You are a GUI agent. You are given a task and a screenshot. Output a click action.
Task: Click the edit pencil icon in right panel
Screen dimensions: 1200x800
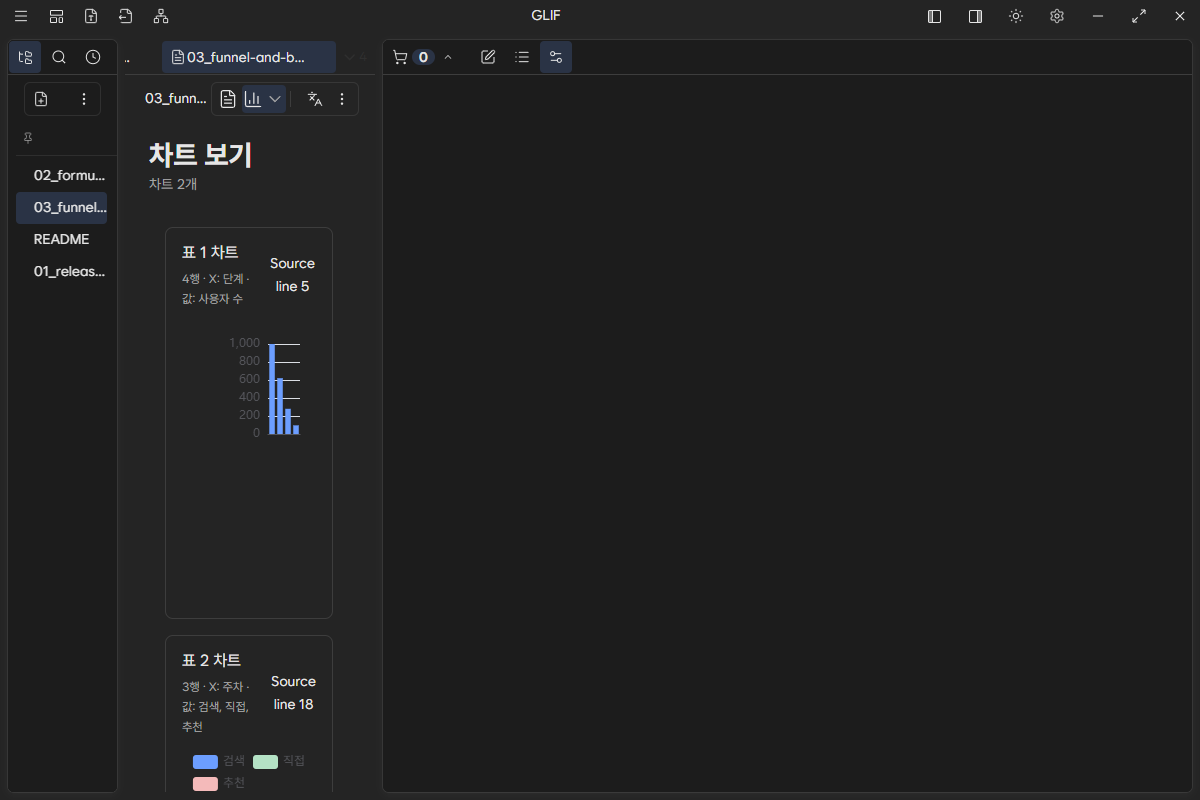point(488,57)
